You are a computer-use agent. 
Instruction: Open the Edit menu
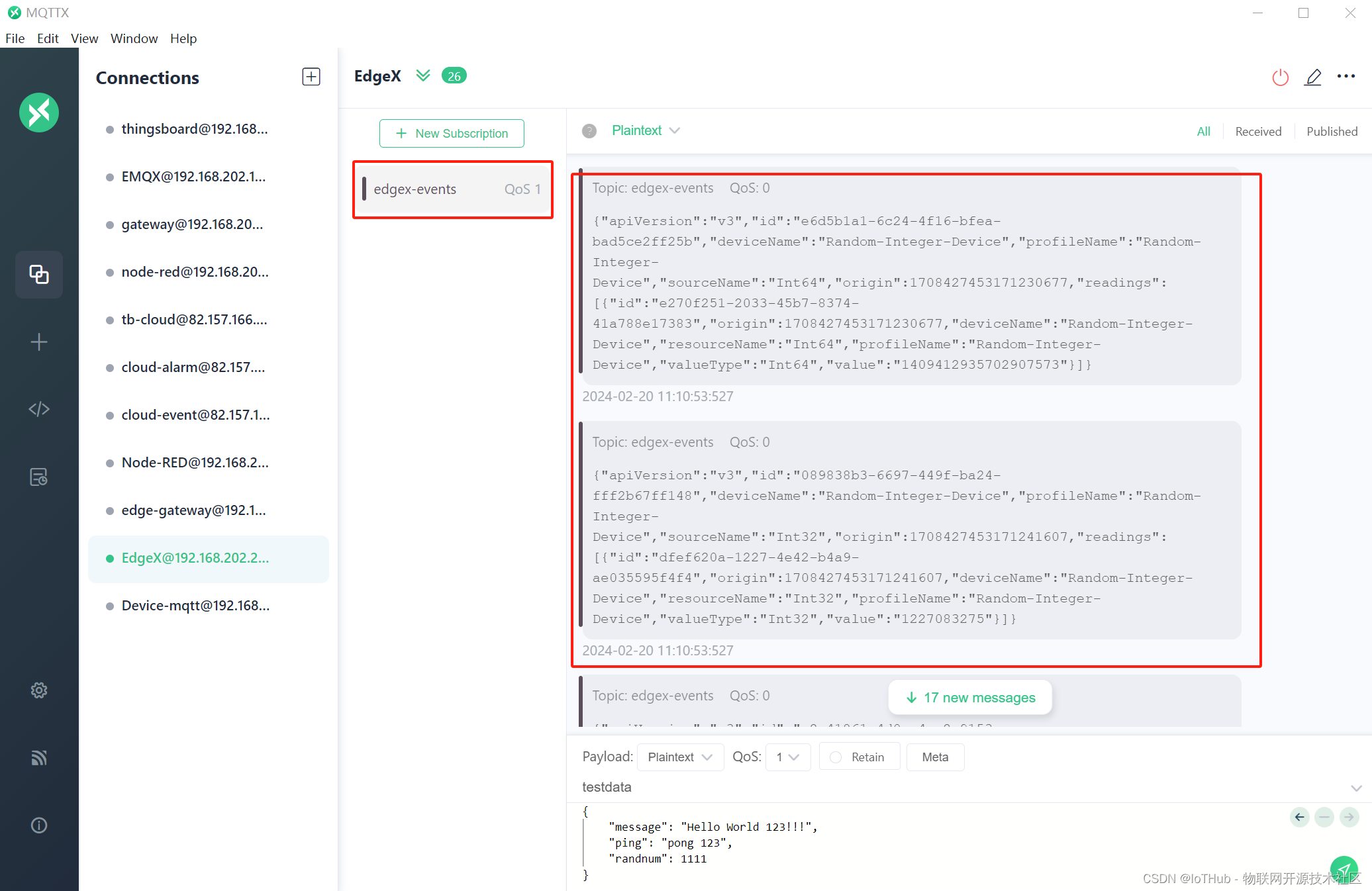point(48,38)
